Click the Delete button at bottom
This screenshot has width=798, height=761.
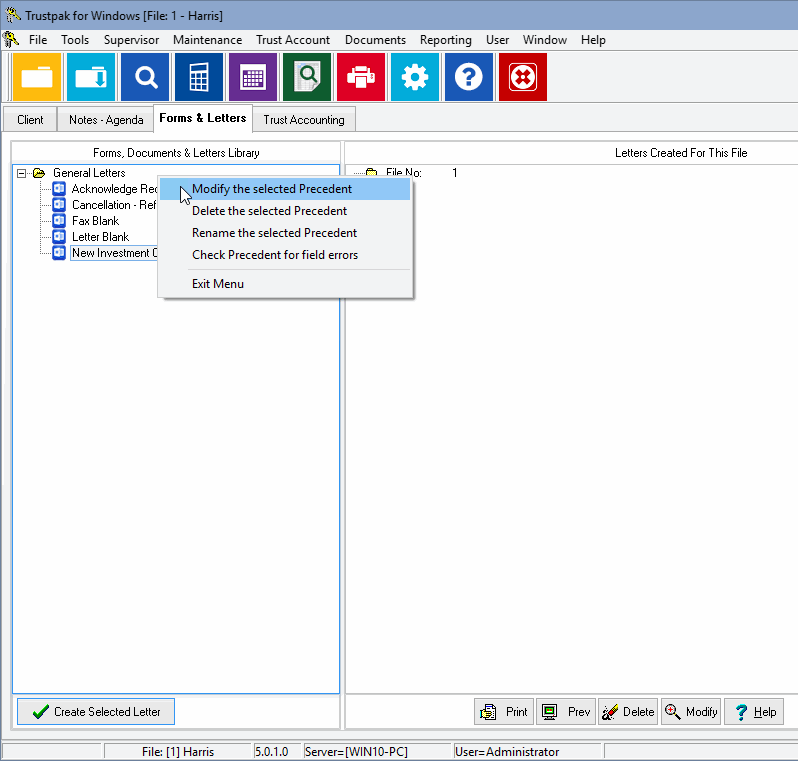coord(628,712)
